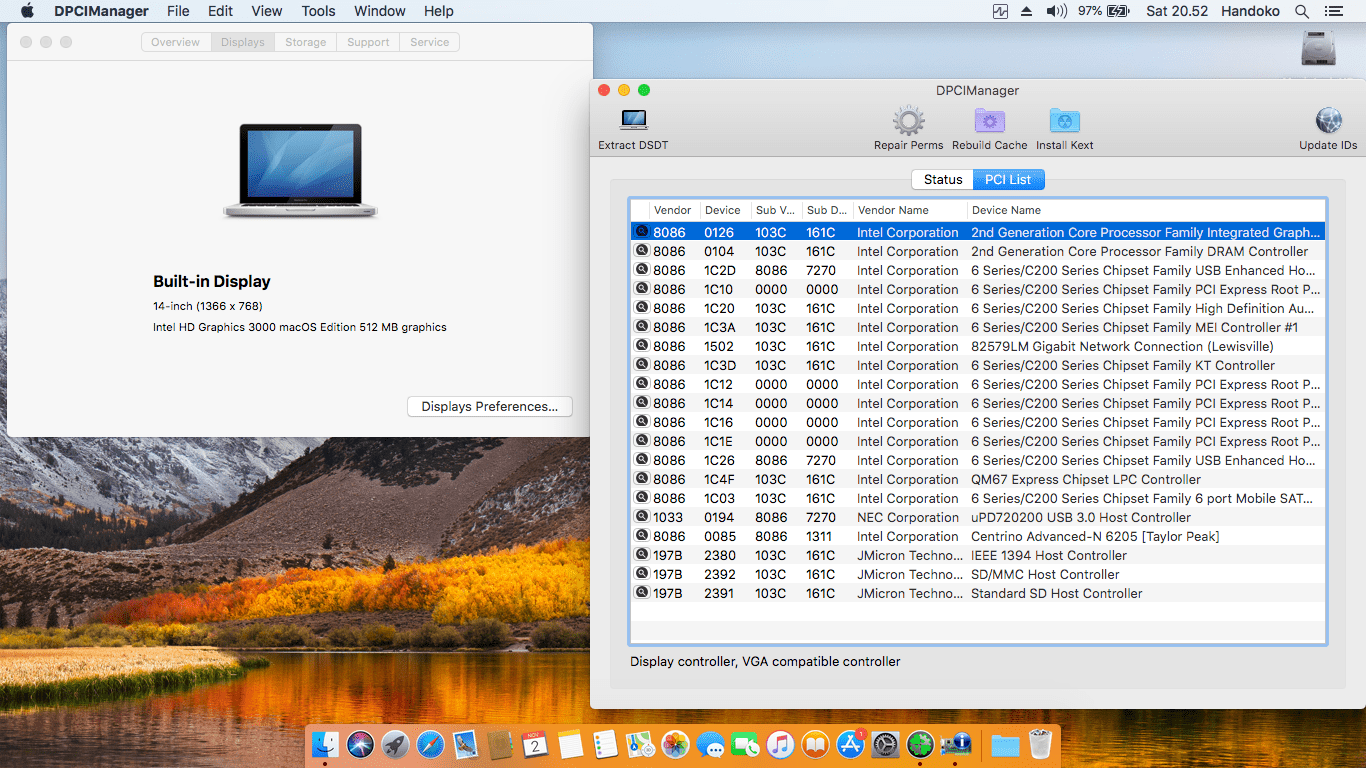Sort PCI list by Vendor column header

point(673,210)
